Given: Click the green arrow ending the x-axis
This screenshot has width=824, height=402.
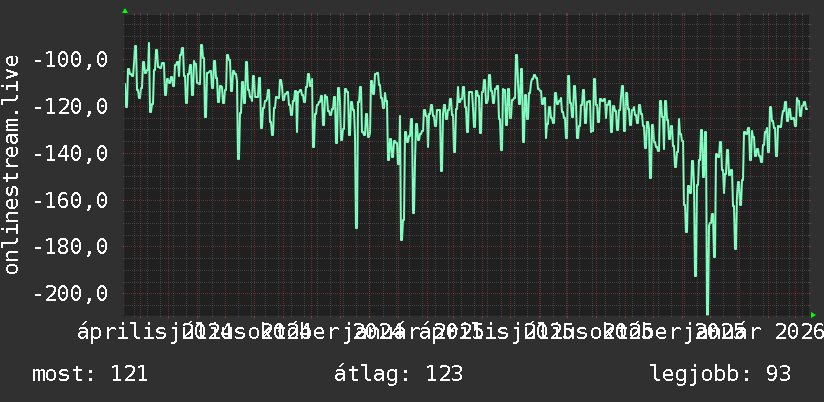Looking at the screenshot, I should [813, 315].
